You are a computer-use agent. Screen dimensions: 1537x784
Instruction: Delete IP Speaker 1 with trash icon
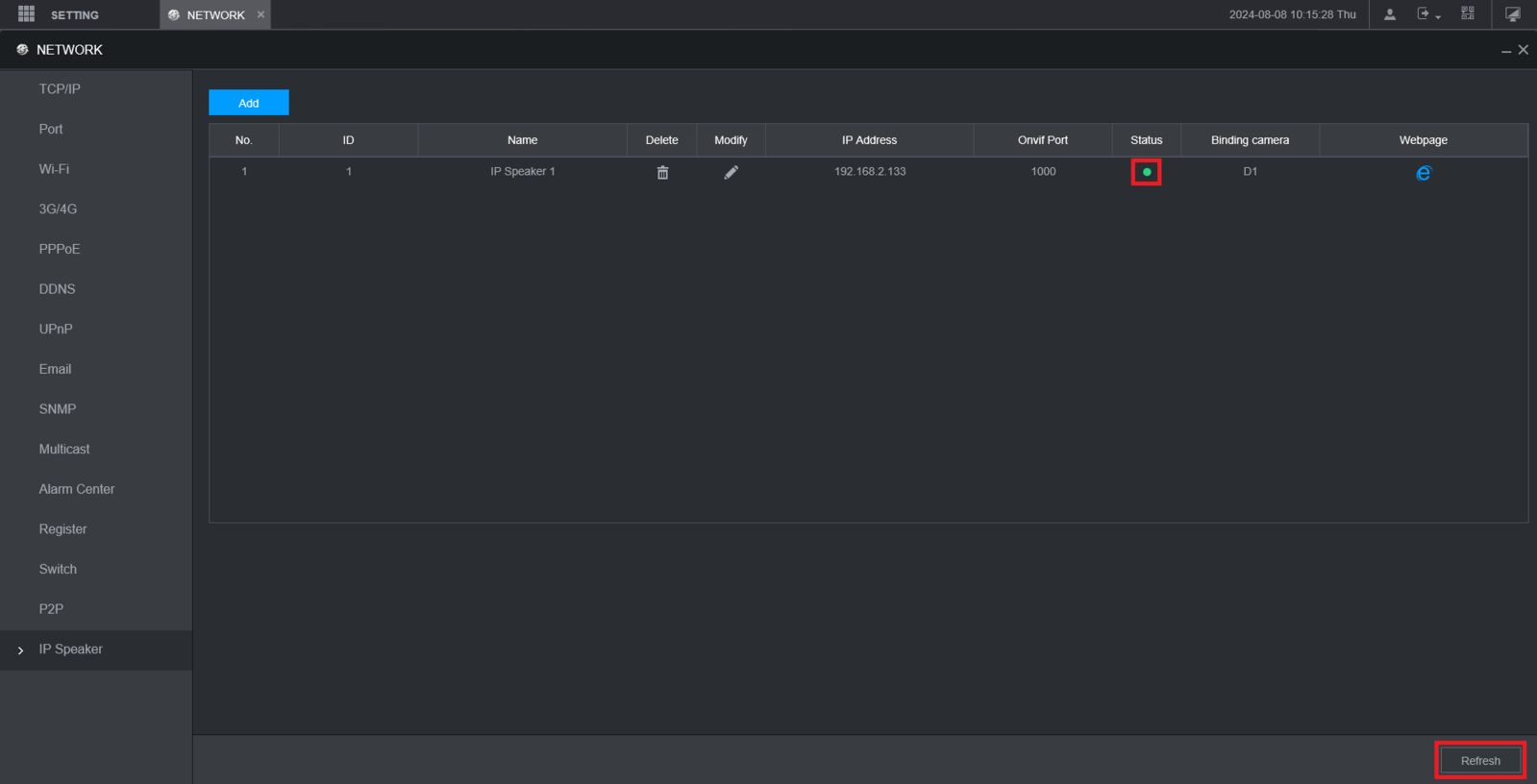coord(662,173)
